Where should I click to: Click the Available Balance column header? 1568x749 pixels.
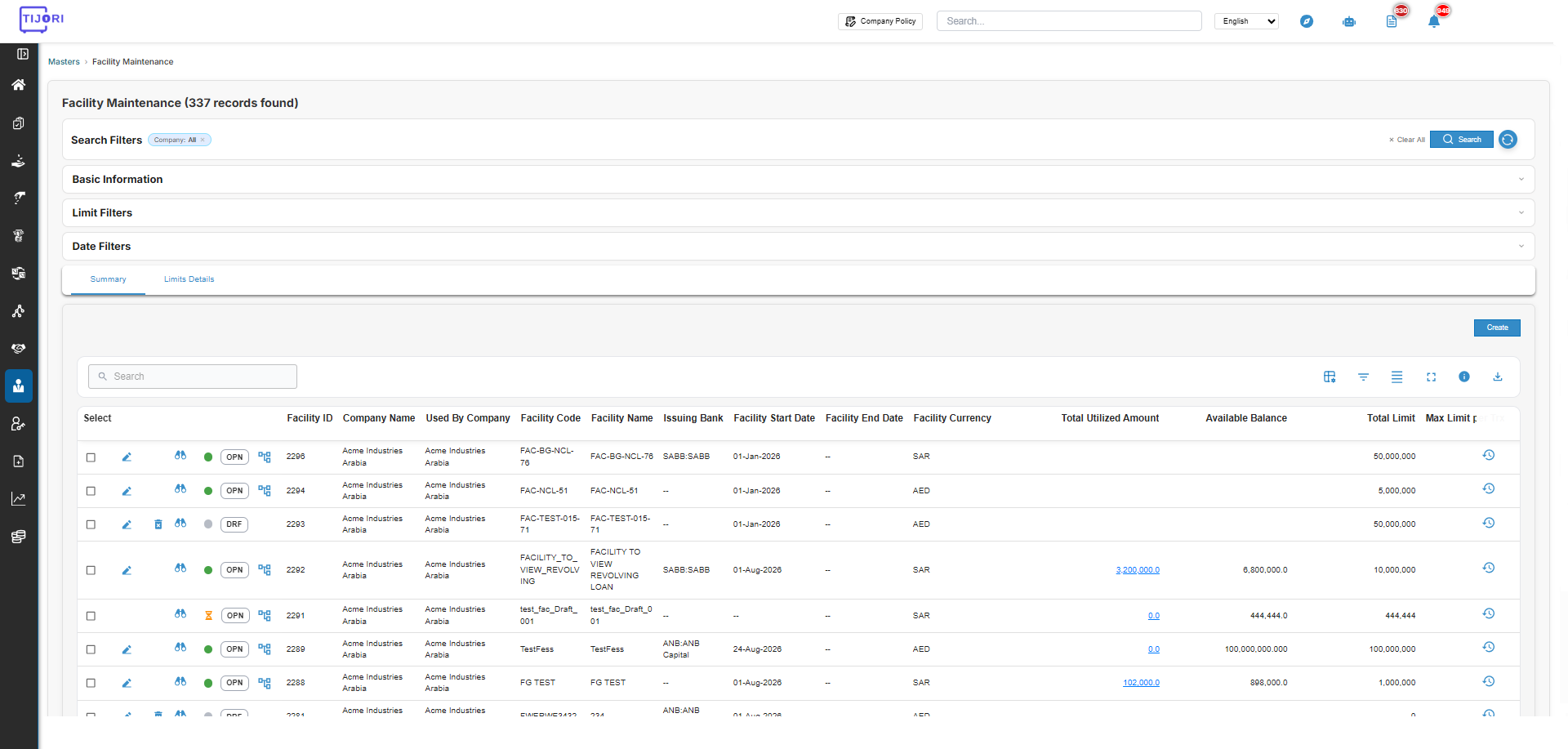(1246, 418)
